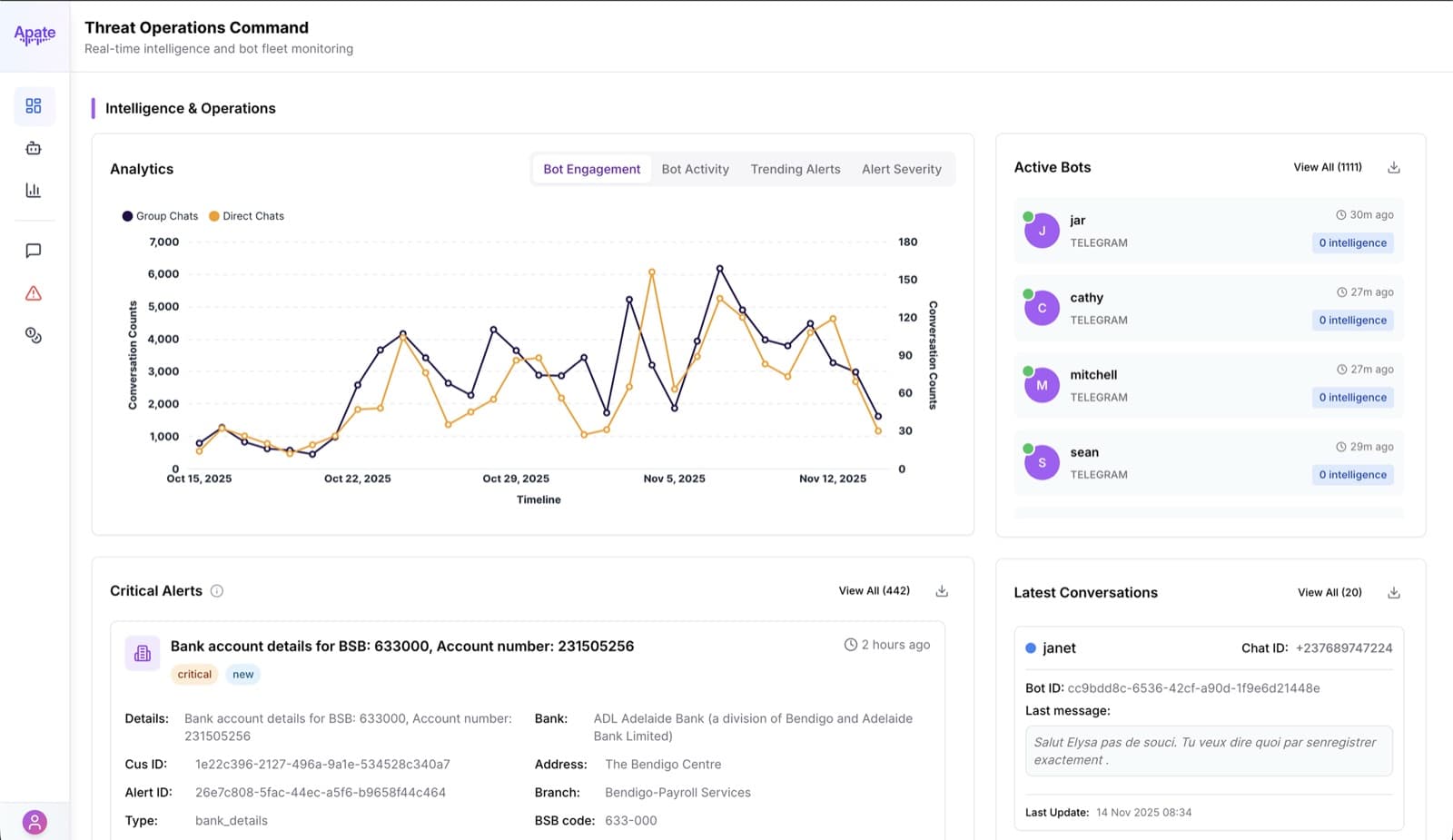Toggle Direct Chats legend series
The image size is (1453, 840).
[x=246, y=216]
